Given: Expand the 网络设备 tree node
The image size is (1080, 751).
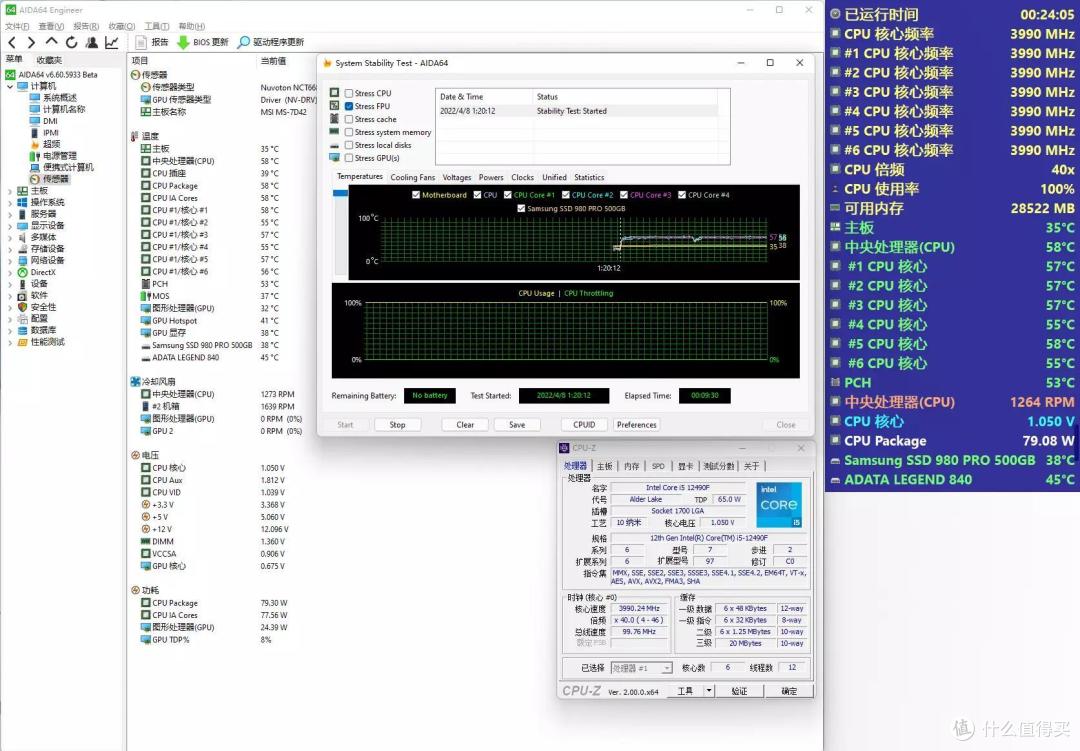Looking at the screenshot, I should 10,260.
